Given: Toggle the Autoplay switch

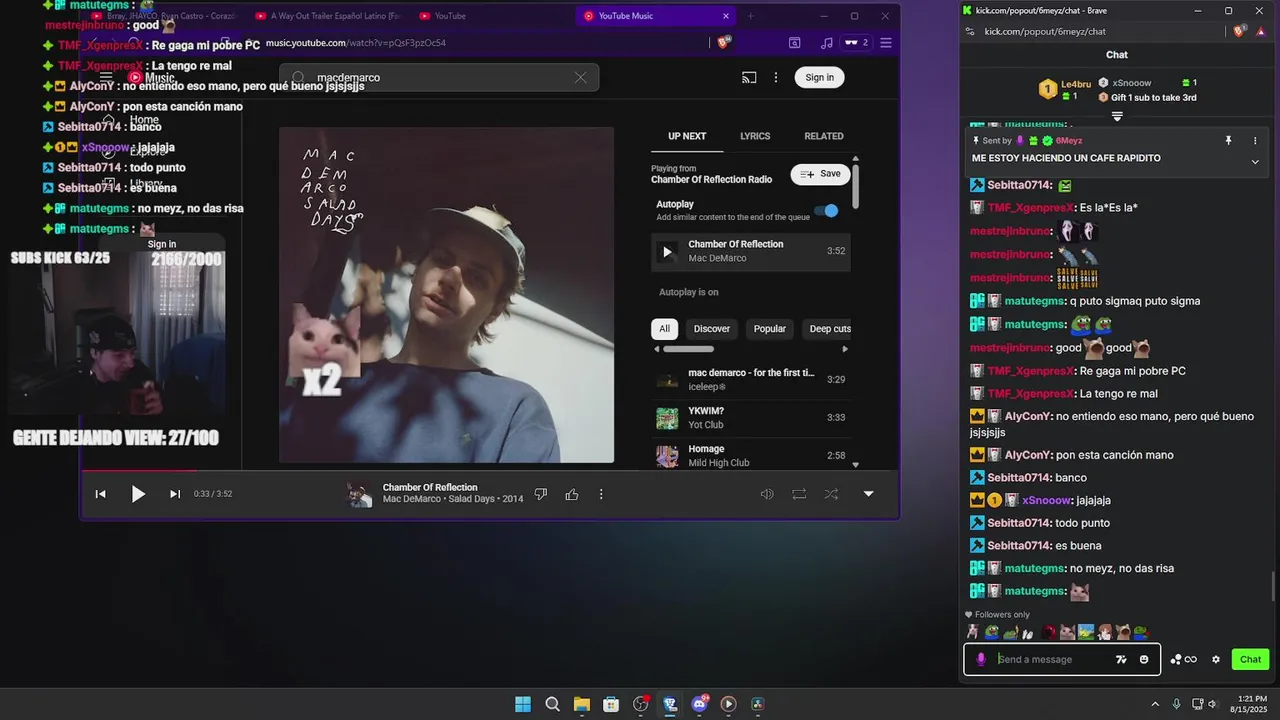Looking at the screenshot, I should tap(826, 210).
